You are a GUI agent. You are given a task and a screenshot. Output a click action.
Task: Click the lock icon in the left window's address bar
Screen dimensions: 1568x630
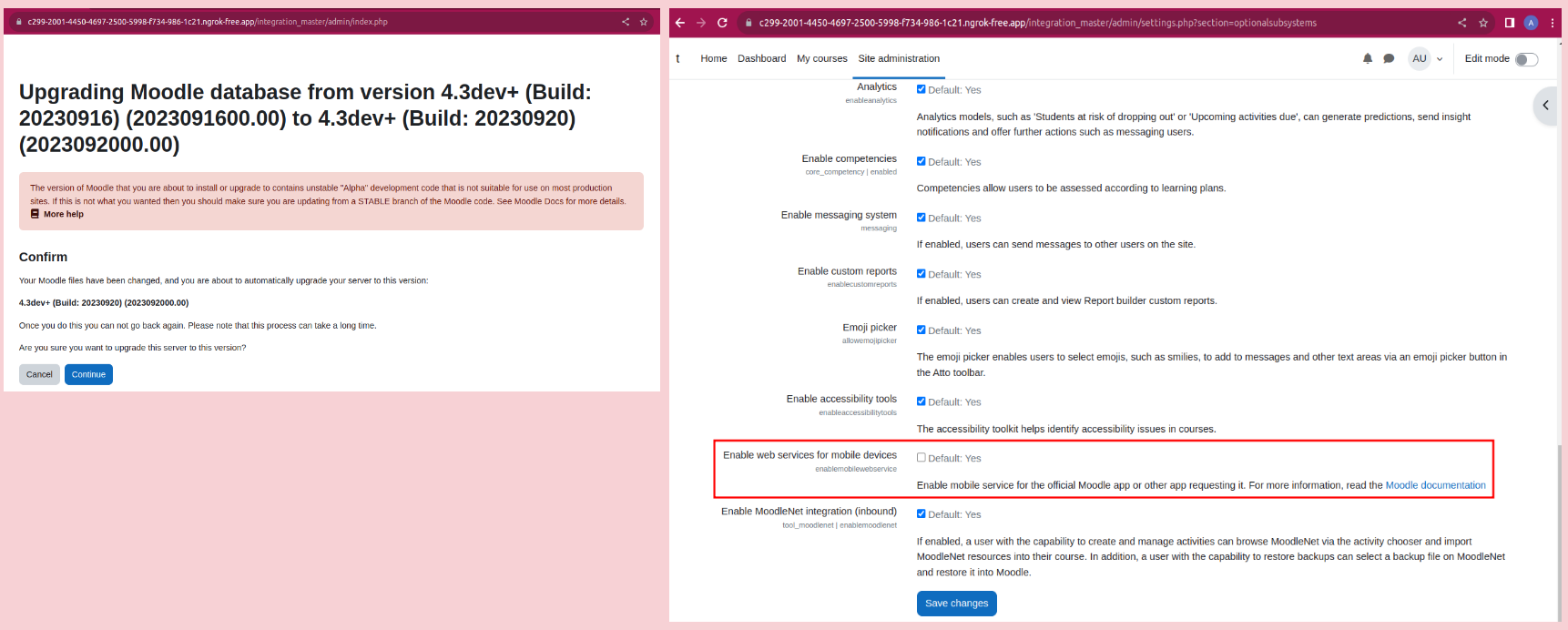pyautogui.click(x=19, y=22)
